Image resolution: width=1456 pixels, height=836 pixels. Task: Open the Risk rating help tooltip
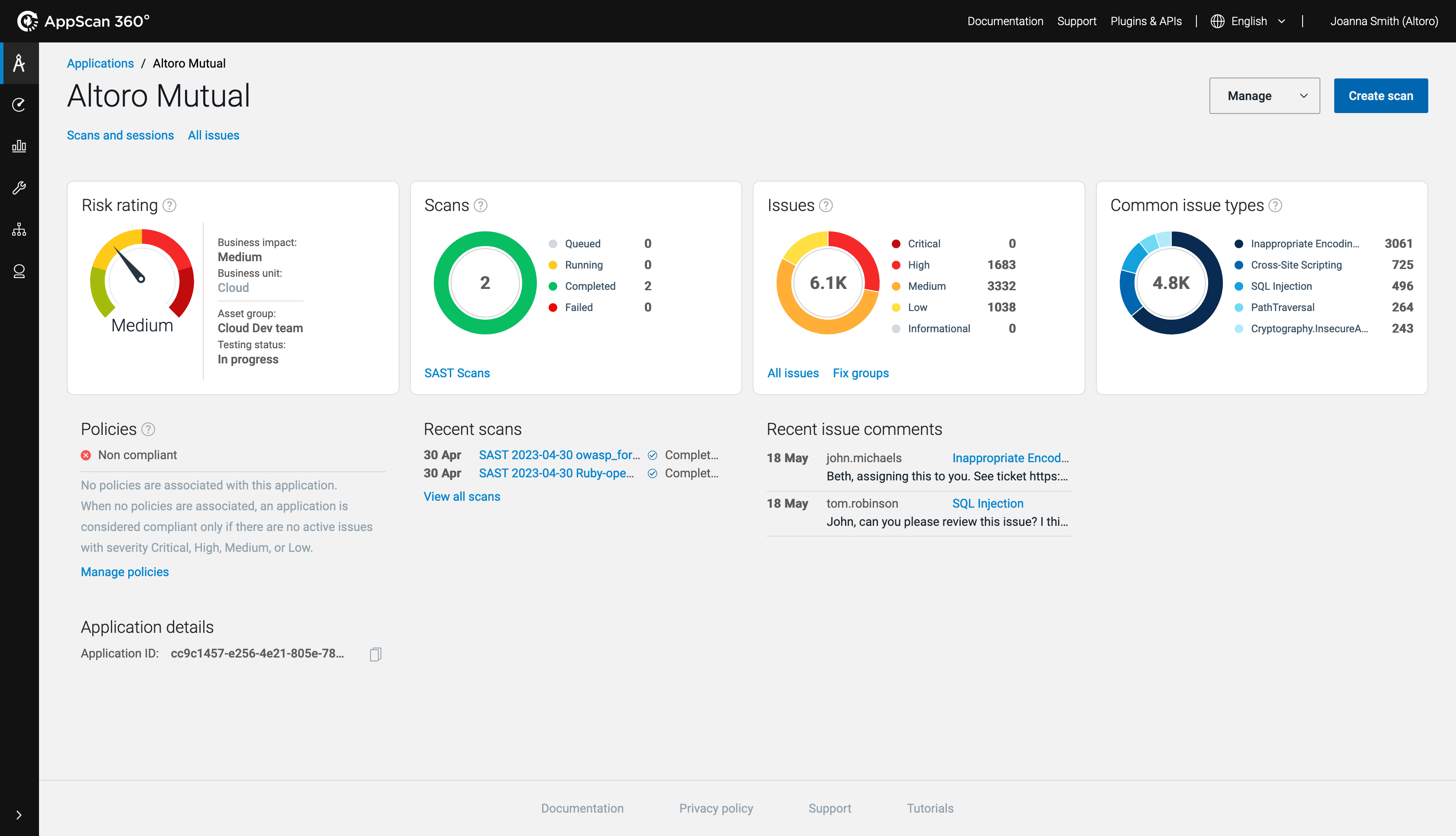point(170,205)
